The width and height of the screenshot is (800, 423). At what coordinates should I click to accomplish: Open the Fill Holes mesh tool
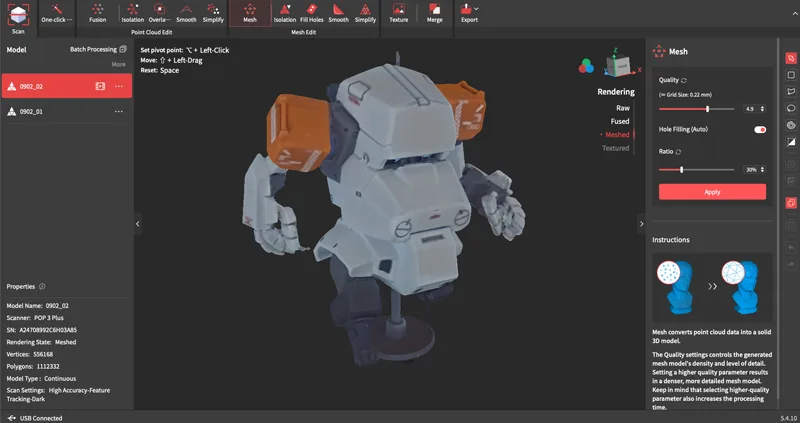point(312,13)
